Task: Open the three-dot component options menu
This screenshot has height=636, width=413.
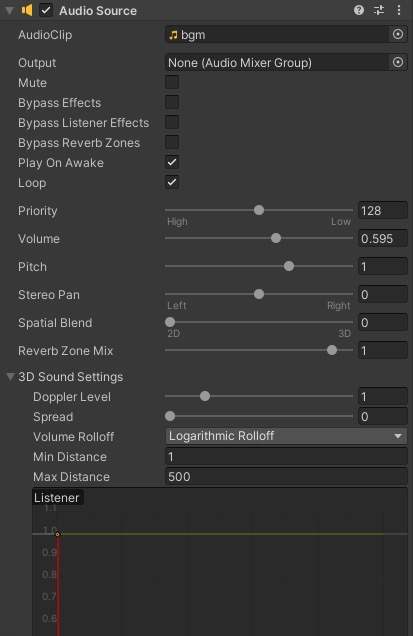Action: 399,10
